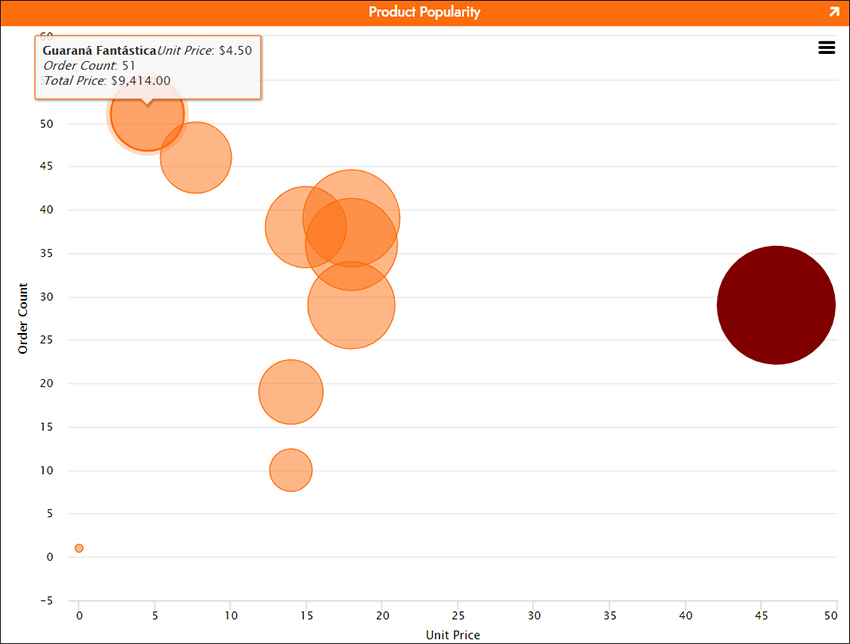Click the leftmost bubble cluster at Unit Price 15

click(x=300, y=227)
